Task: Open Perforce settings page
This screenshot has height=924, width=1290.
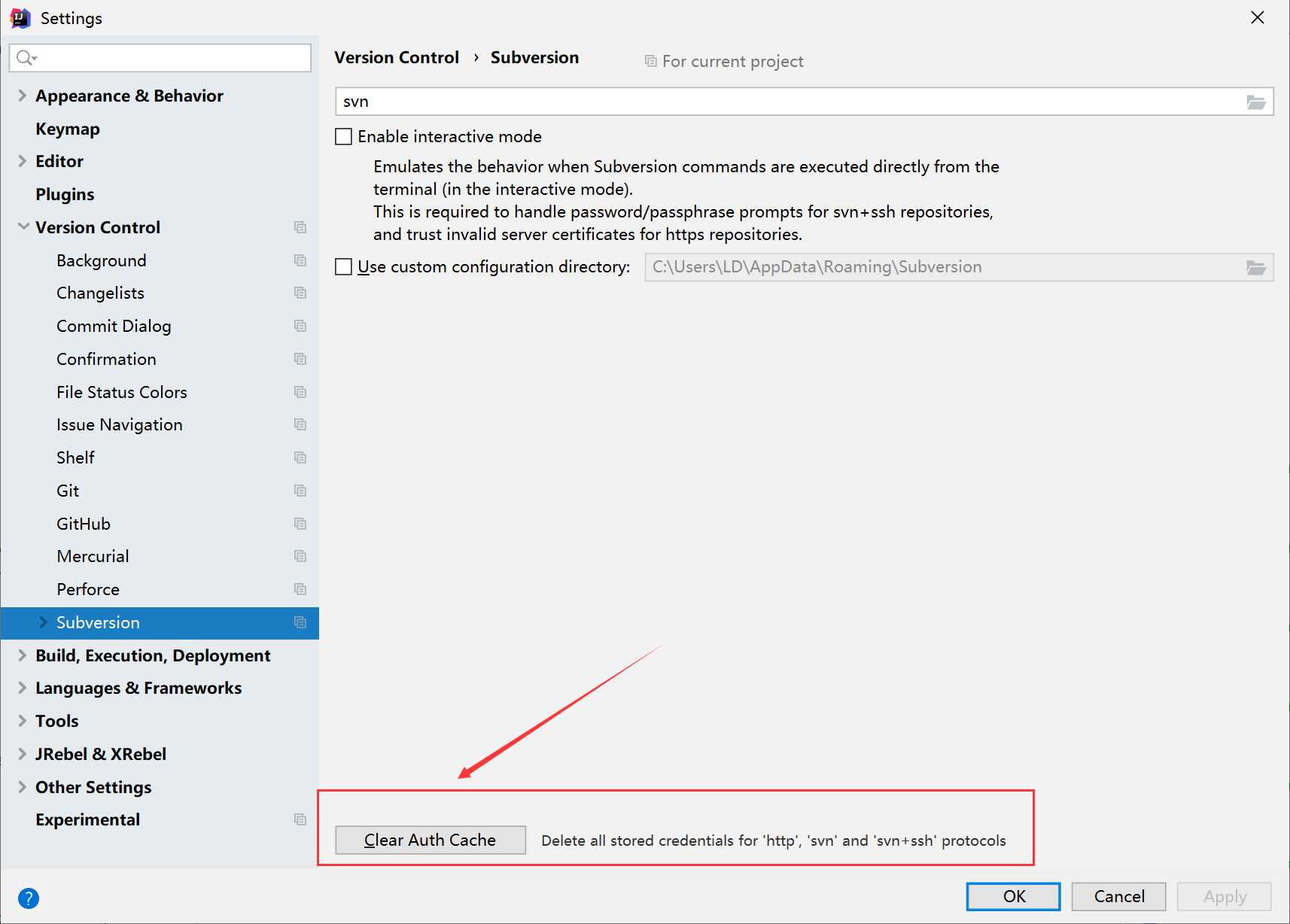Action: coord(88,589)
